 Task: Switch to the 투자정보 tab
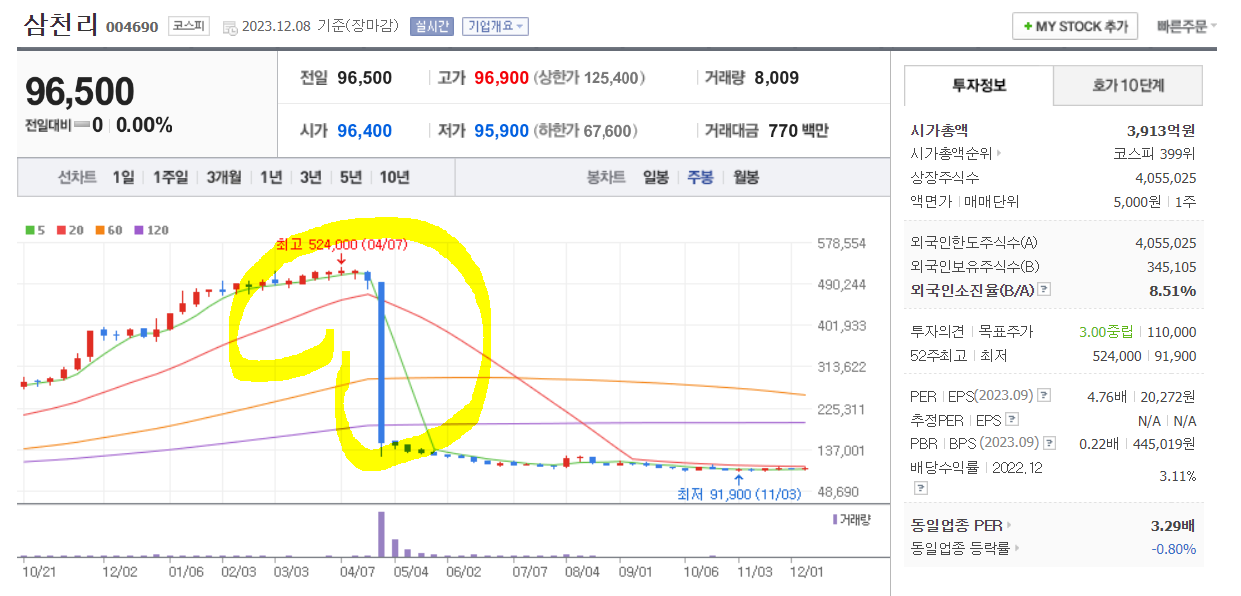point(979,85)
